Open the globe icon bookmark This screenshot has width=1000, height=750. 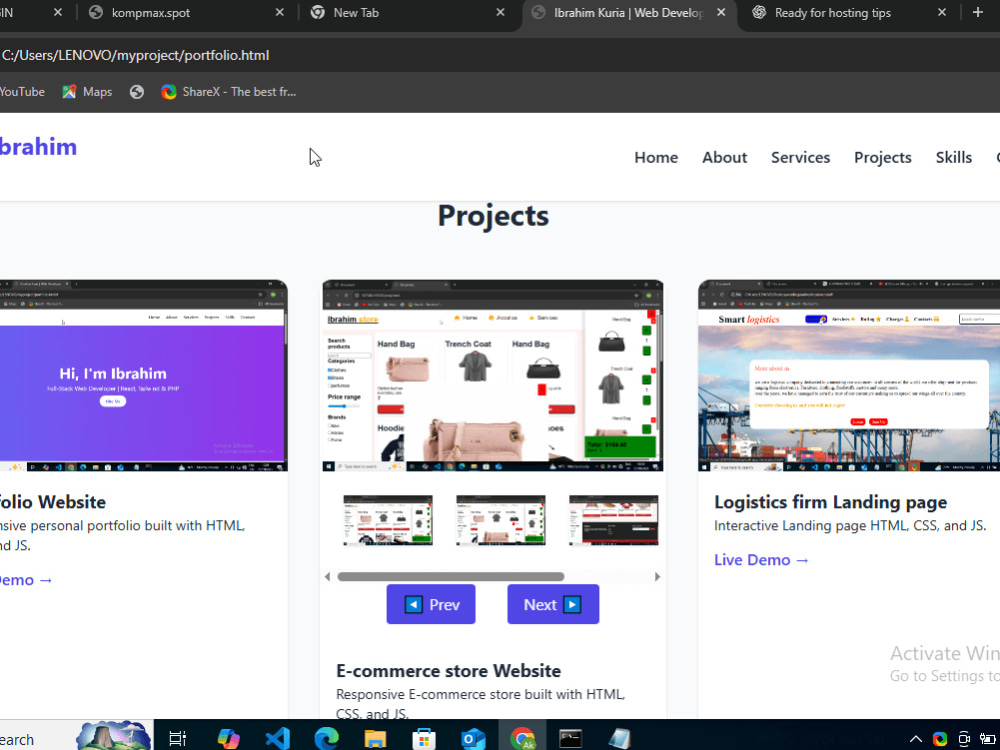click(136, 92)
